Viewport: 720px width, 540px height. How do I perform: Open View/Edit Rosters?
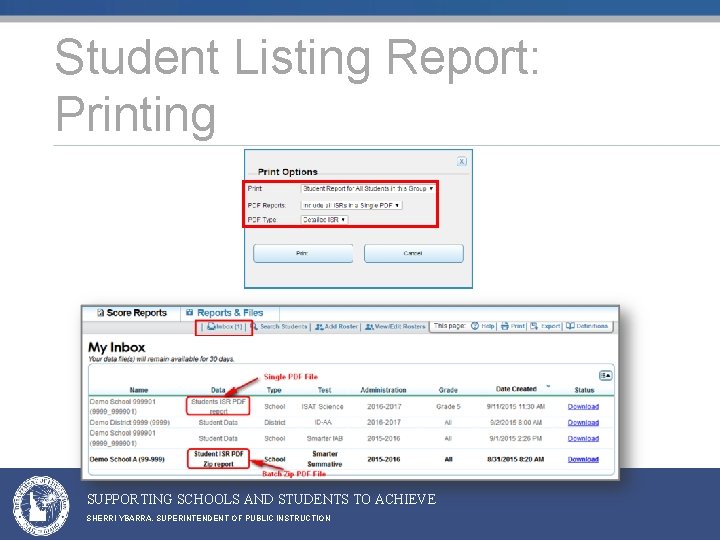tap(395, 326)
